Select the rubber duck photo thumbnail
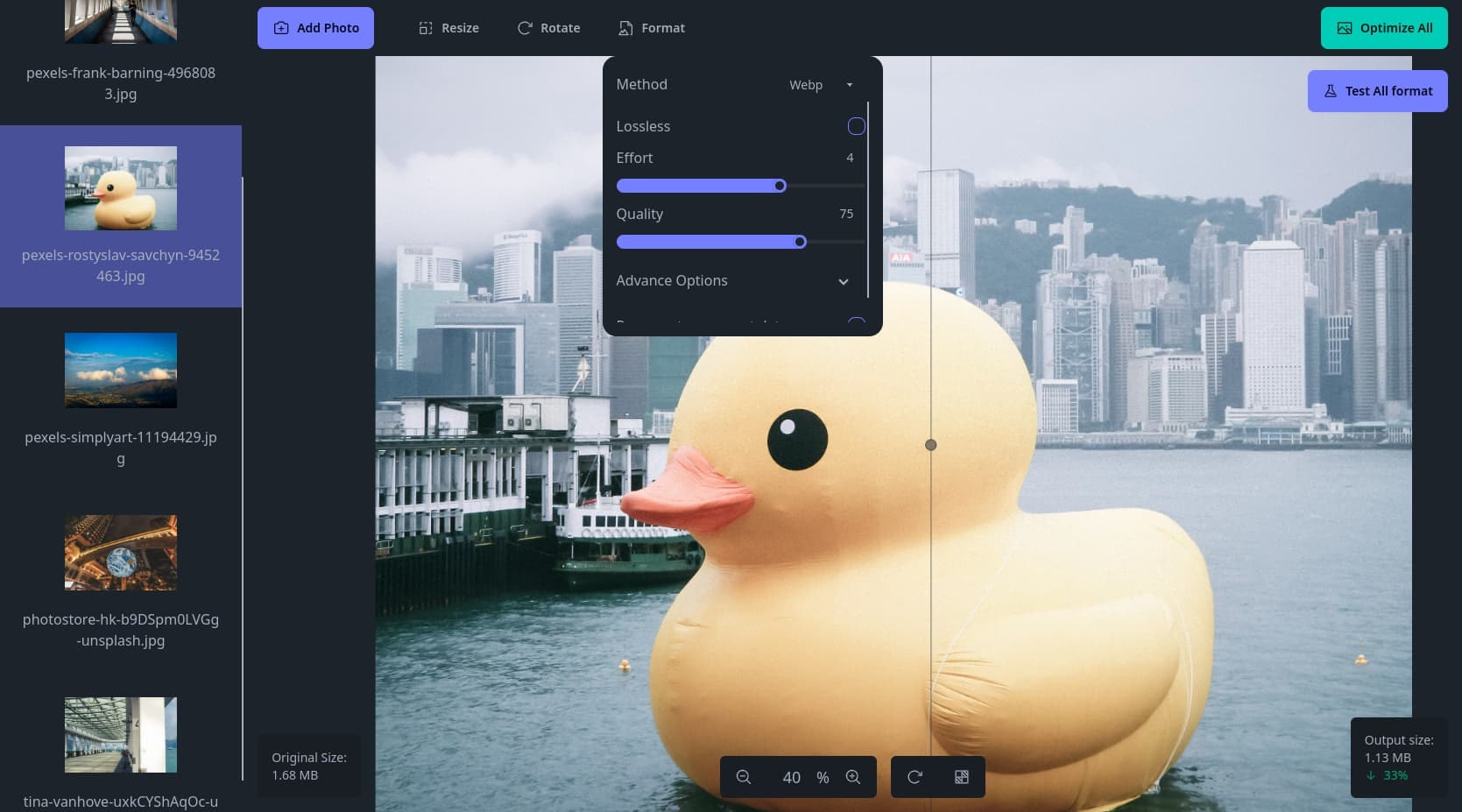This screenshot has height=812, width=1462. tap(121, 188)
